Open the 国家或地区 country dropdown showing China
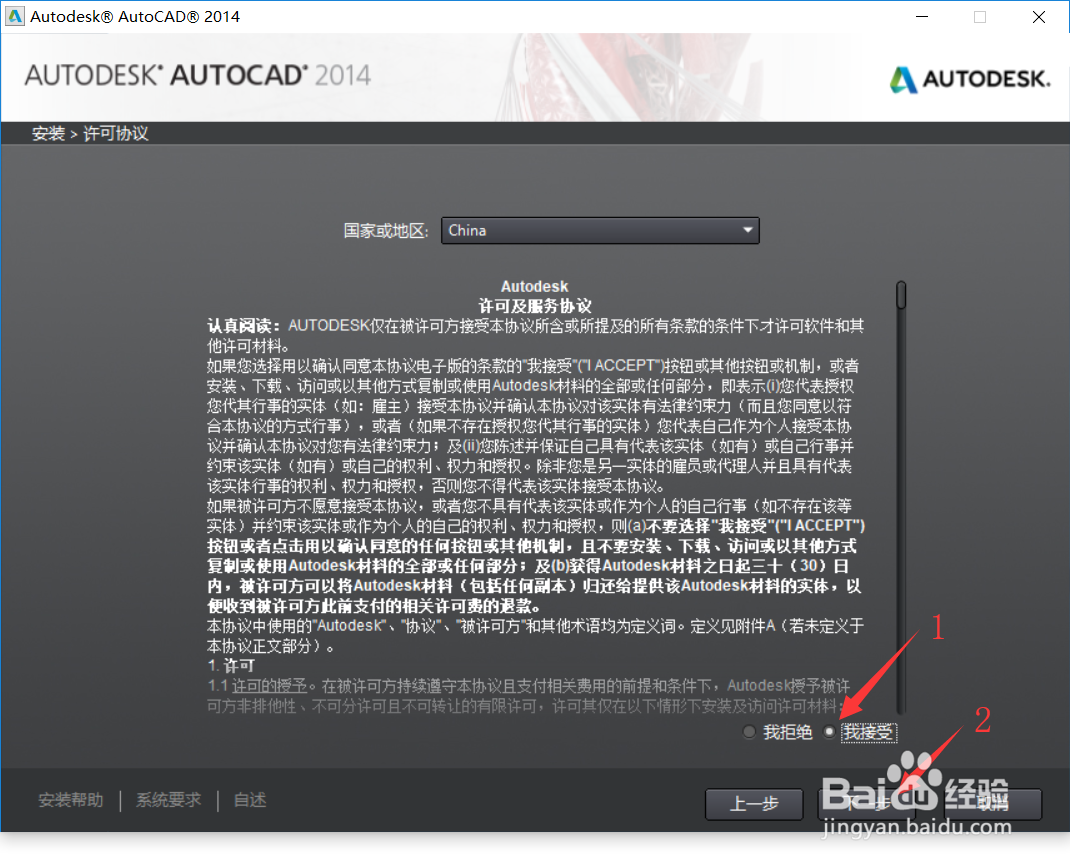This screenshot has width=1070, height=864. coord(600,231)
